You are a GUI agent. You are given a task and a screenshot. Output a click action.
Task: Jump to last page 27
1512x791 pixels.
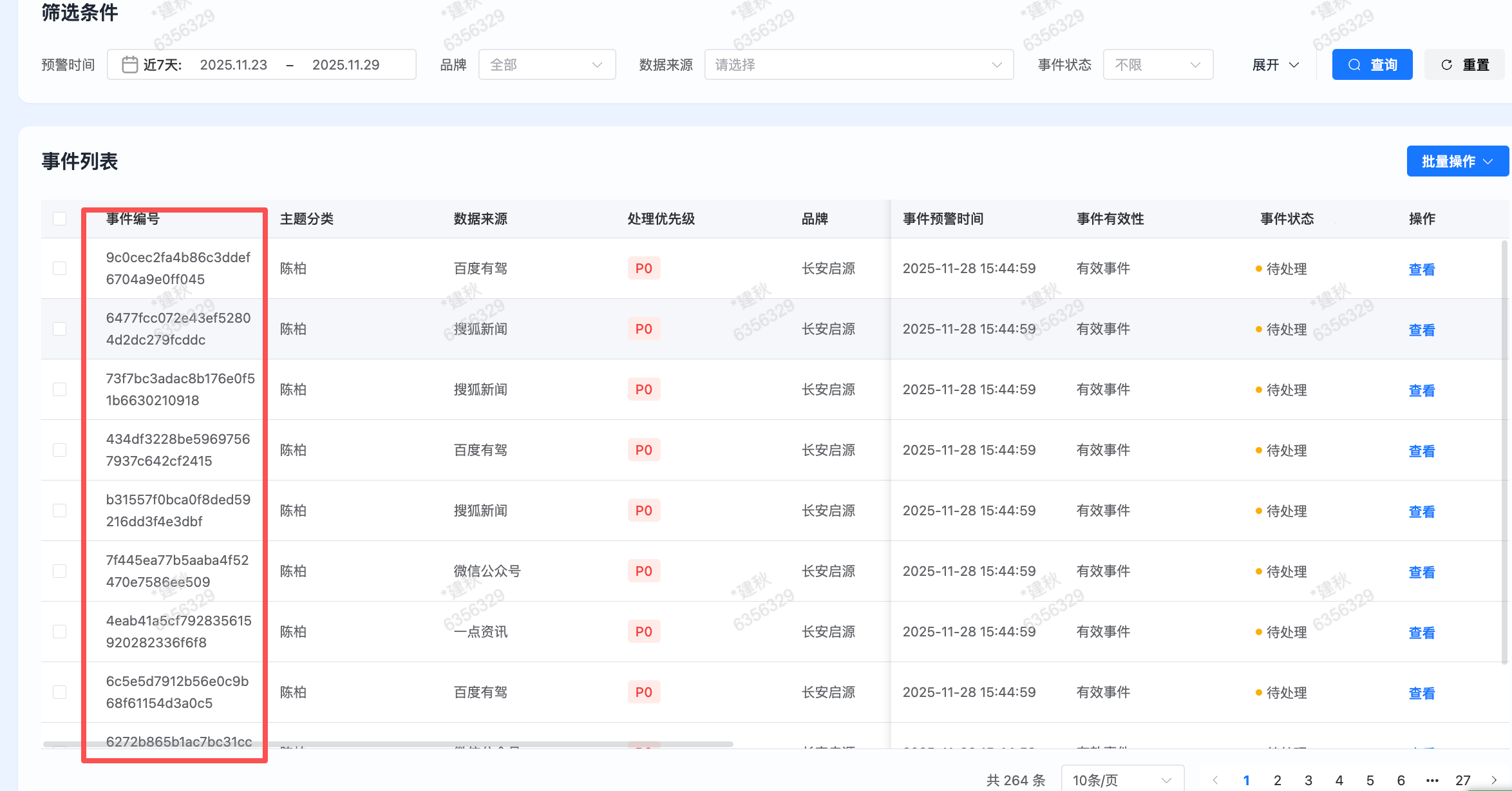pos(1462,780)
